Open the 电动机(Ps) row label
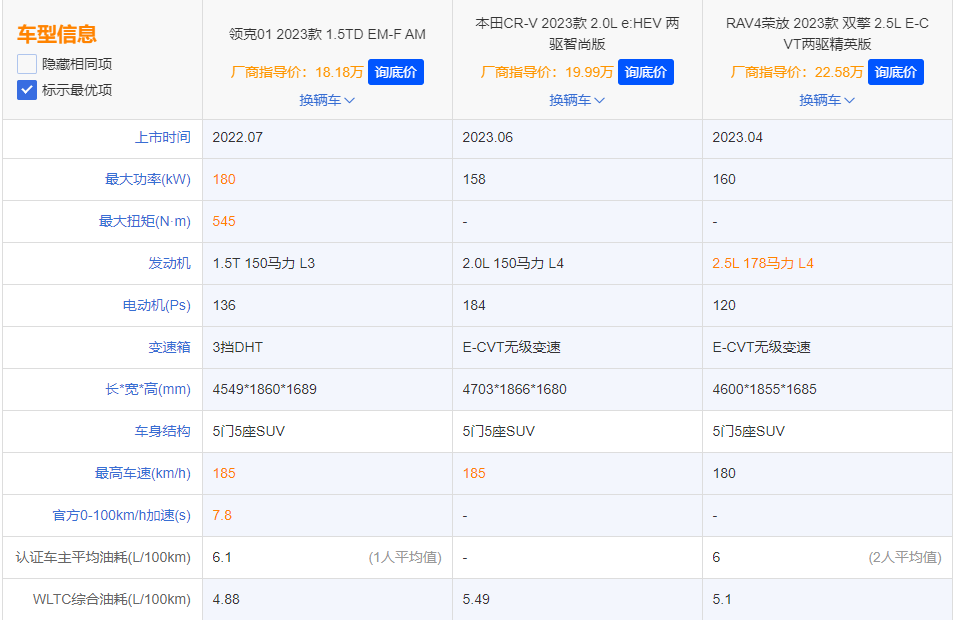953x620 pixels. (x=155, y=305)
